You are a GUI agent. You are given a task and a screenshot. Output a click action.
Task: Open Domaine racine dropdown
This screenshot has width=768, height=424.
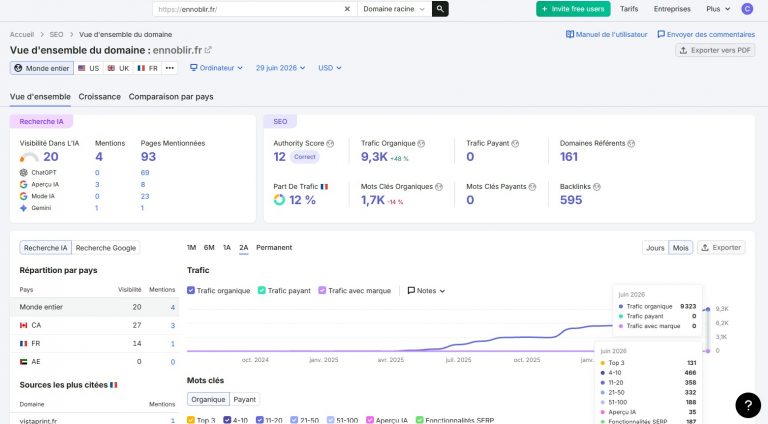394,9
